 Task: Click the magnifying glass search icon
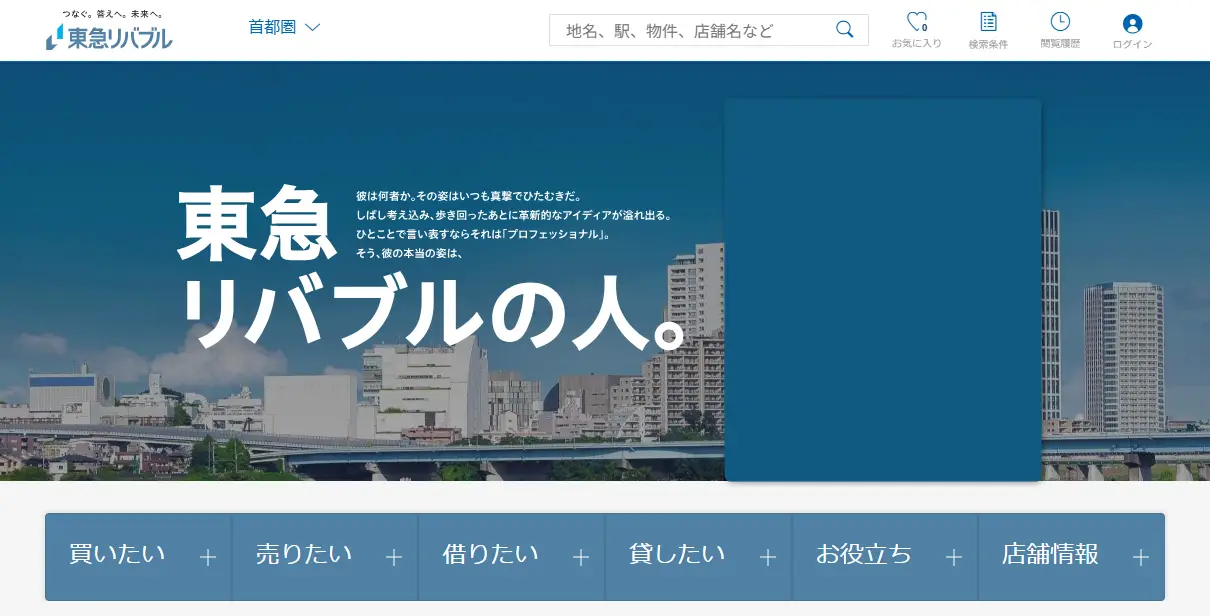point(845,30)
